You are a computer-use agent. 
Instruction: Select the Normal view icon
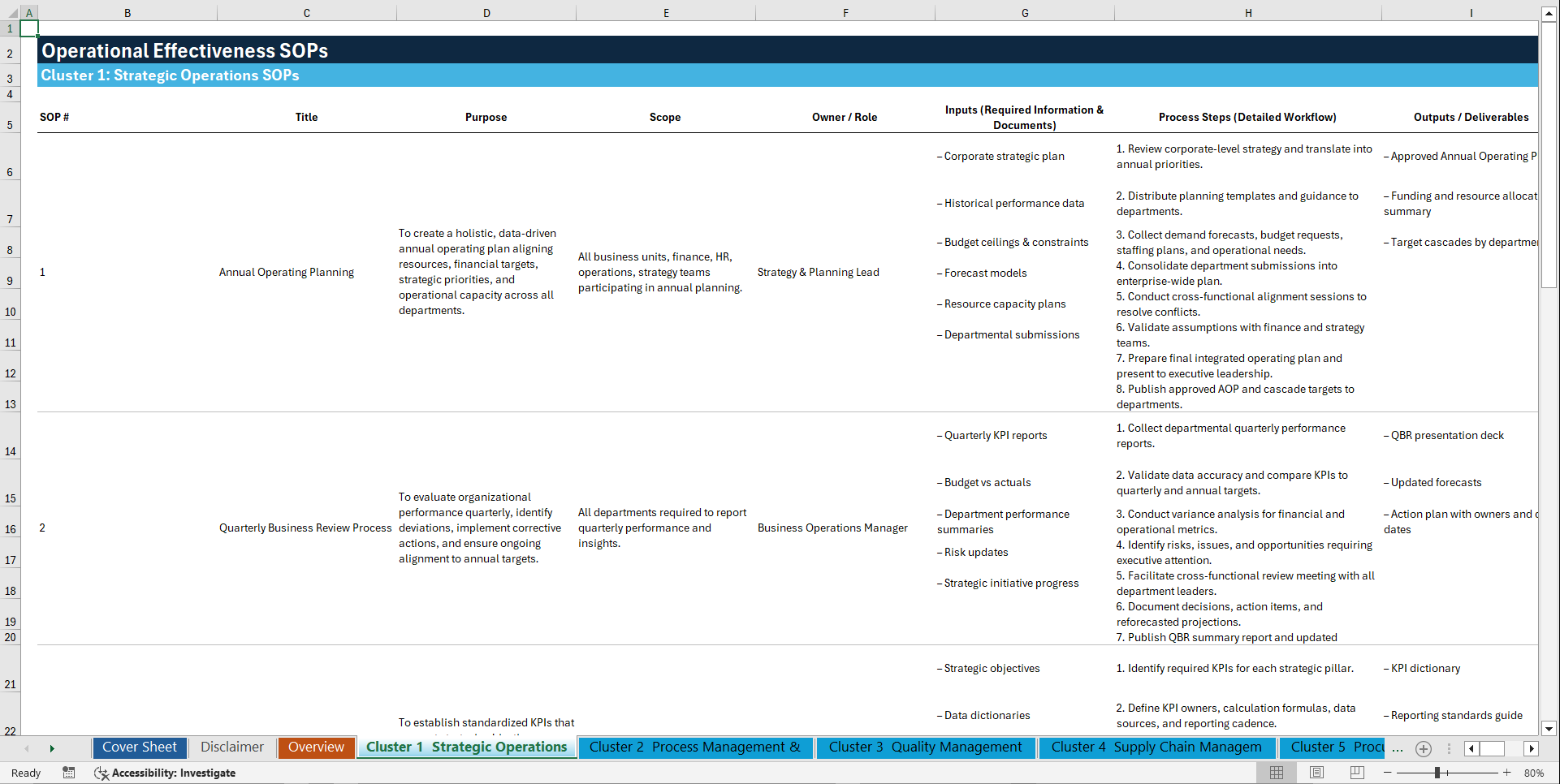coord(1276,773)
